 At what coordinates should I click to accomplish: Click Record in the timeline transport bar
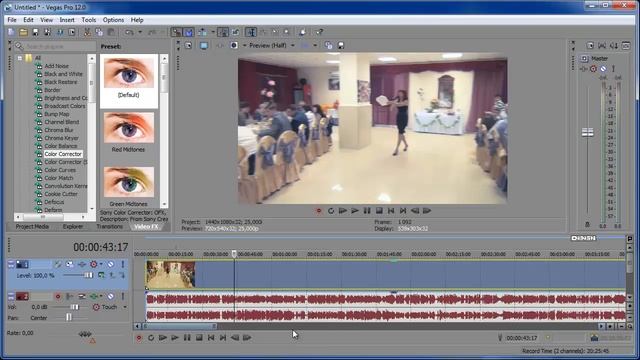139,338
